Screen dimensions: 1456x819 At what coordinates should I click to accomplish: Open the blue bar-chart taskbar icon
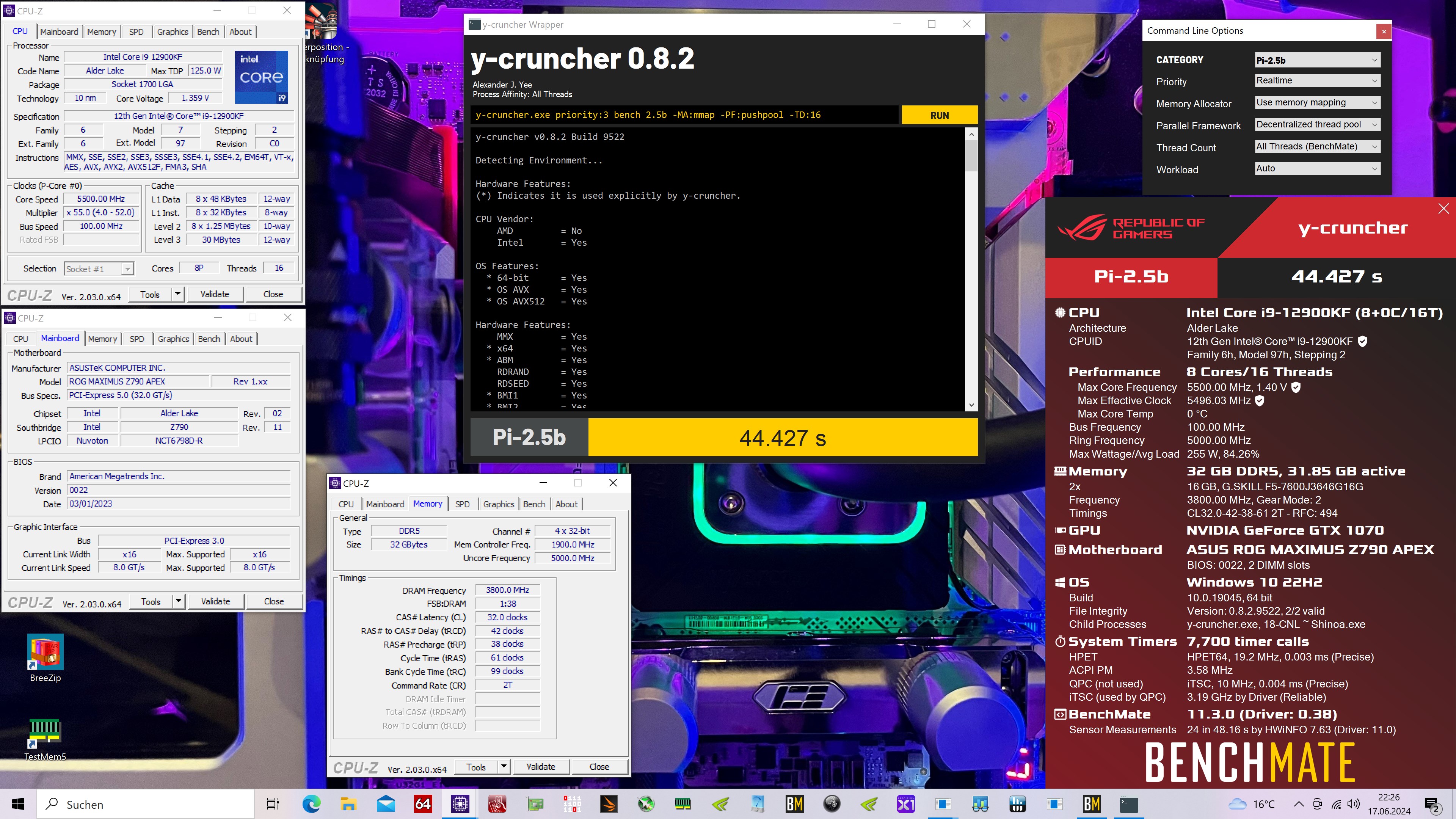[x=1017, y=804]
